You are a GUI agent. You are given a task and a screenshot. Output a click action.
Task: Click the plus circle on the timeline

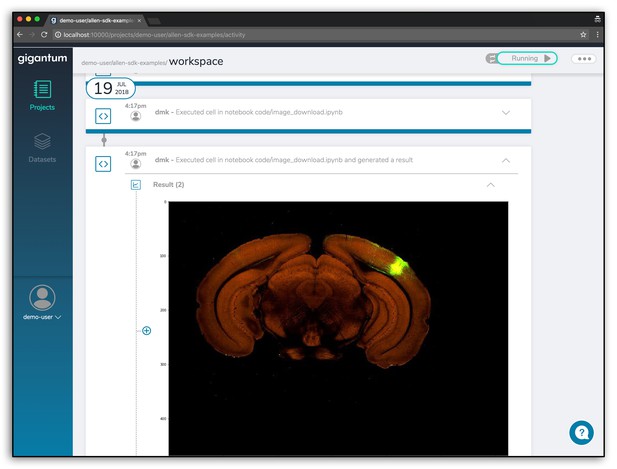tap(146, 331)
